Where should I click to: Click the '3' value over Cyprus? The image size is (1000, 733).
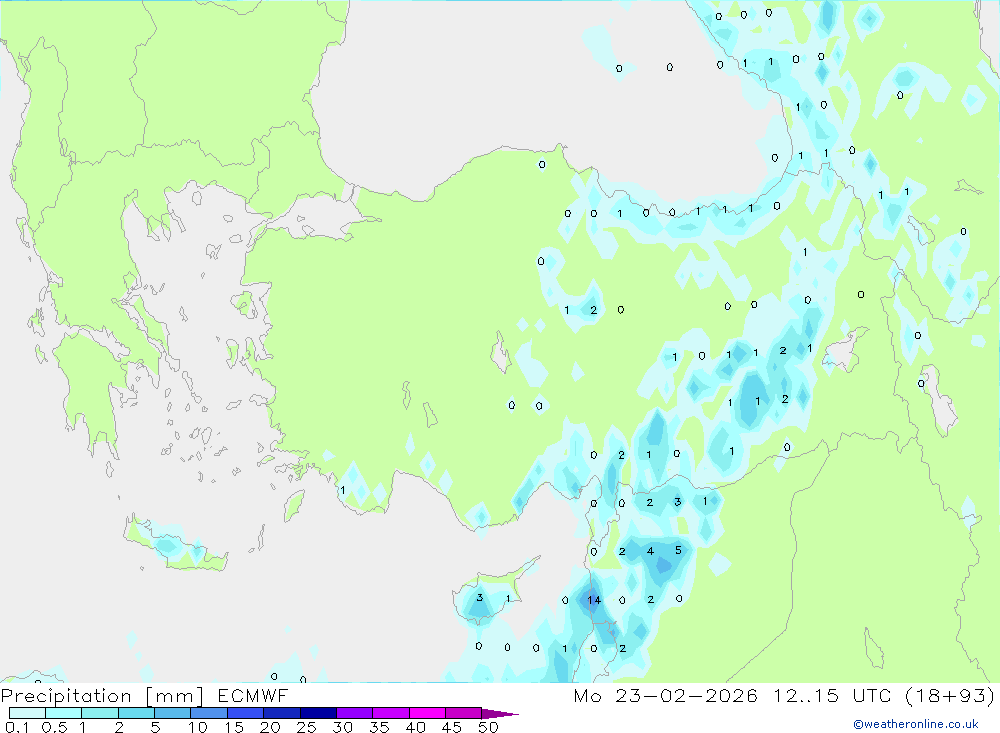pyautogui.click(x=480, y=598)
